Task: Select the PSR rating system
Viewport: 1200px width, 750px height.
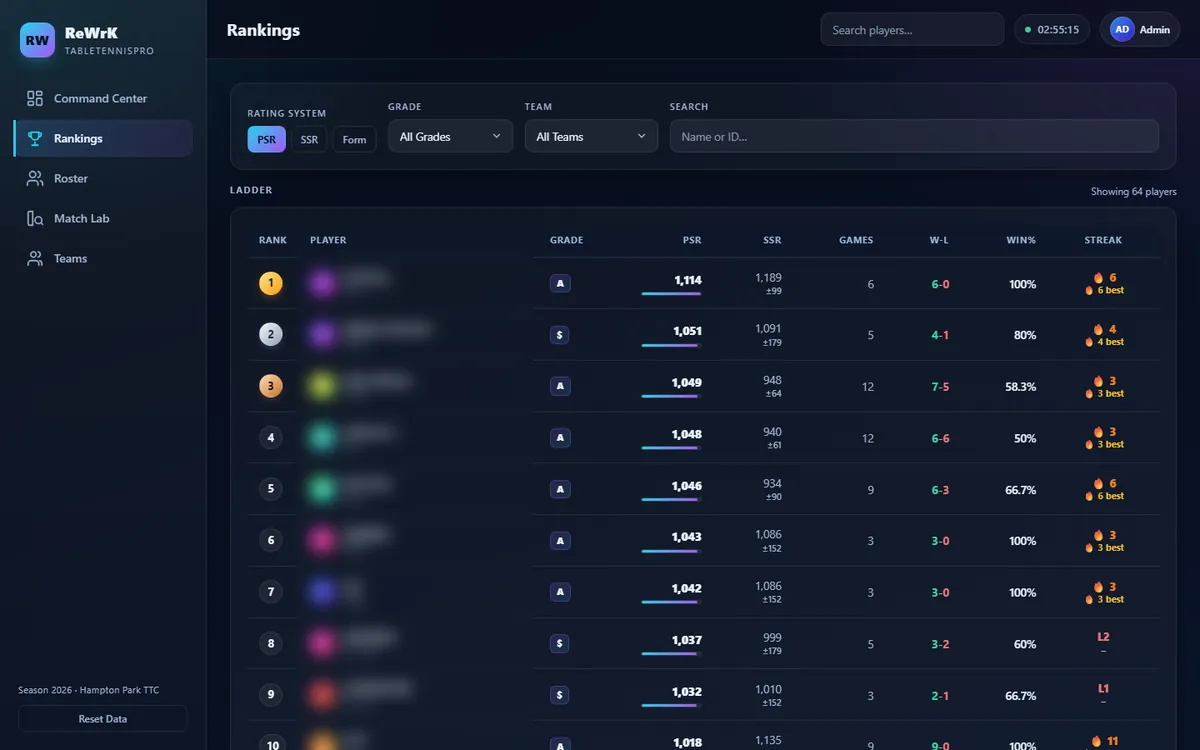Action: point(266,139)
